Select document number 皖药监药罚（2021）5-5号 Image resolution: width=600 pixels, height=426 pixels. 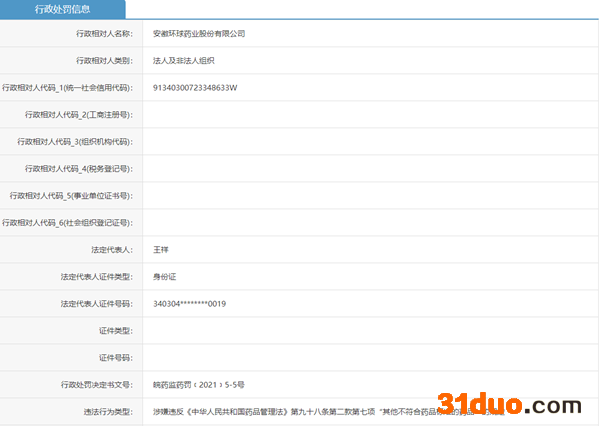(198, 384)
